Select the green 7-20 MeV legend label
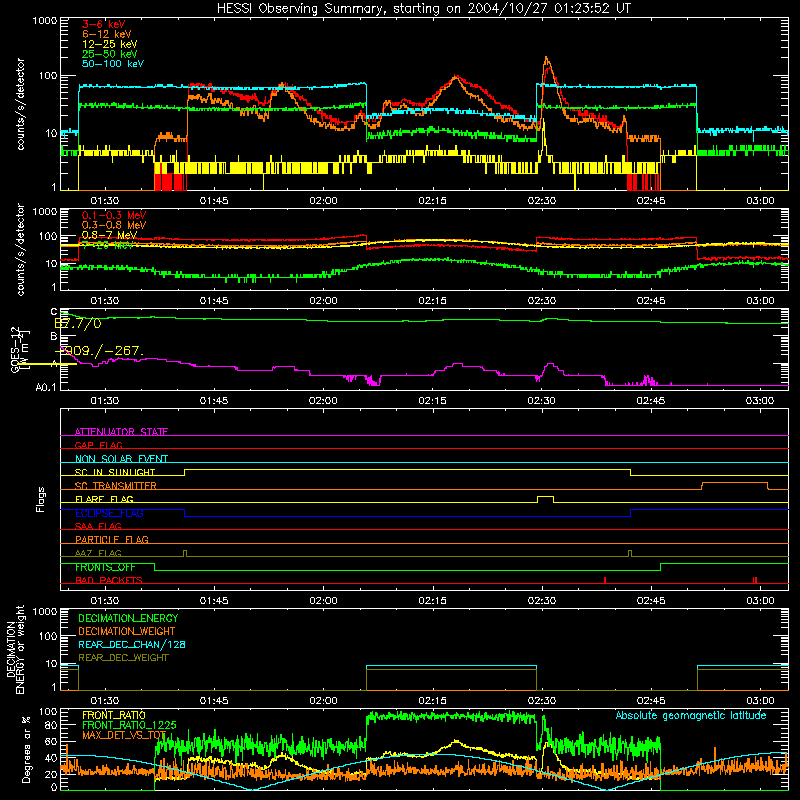This screenshot has width=800, height=800. pos(108,245)
